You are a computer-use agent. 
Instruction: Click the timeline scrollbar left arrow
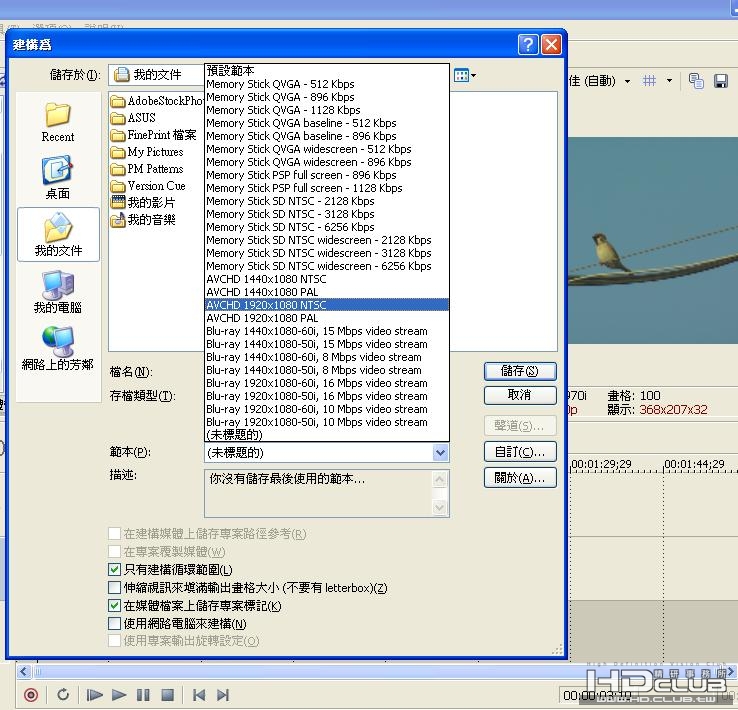[x=24, y=671]
